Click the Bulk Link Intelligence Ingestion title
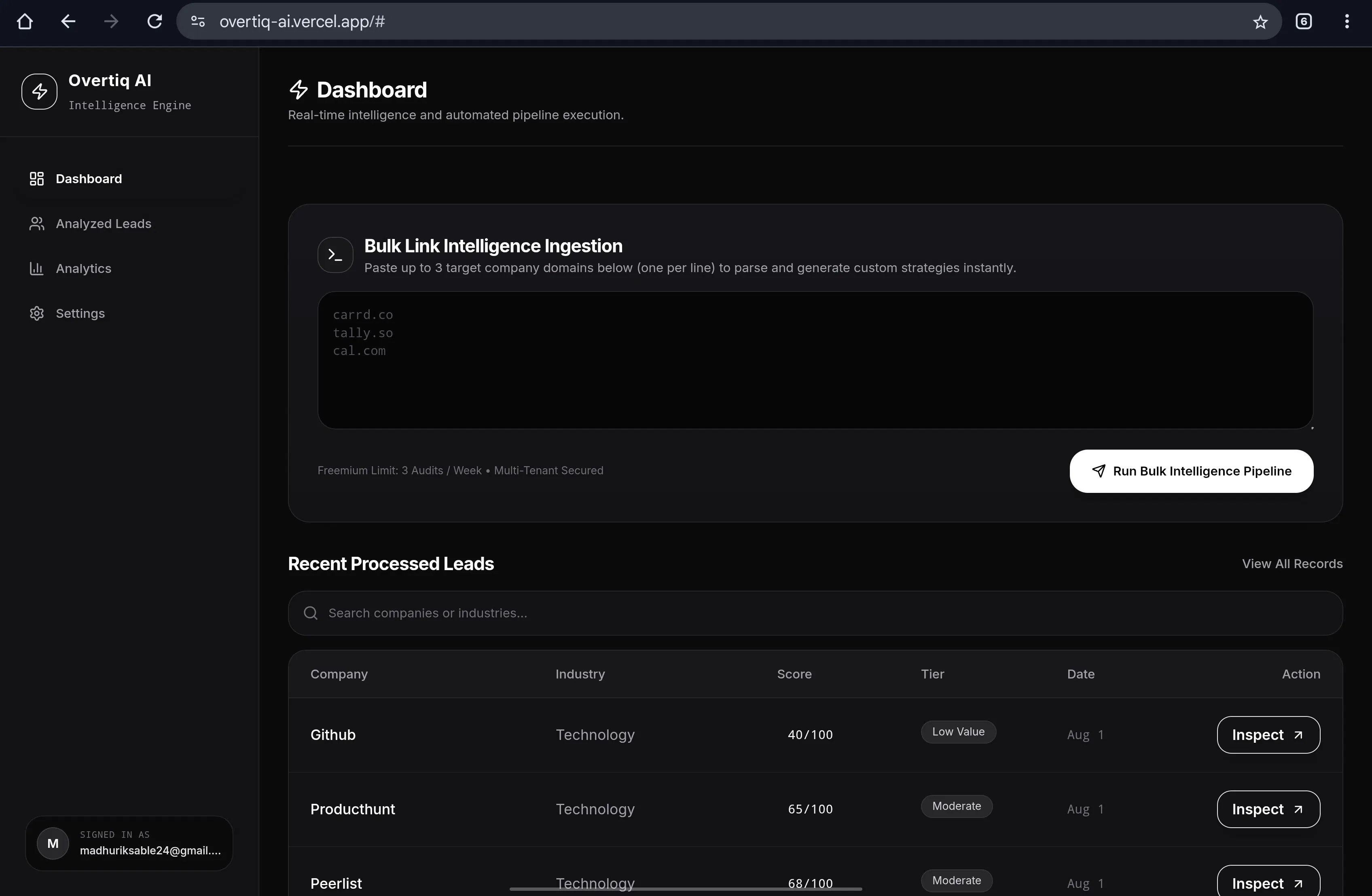 (x=493, y=246)
